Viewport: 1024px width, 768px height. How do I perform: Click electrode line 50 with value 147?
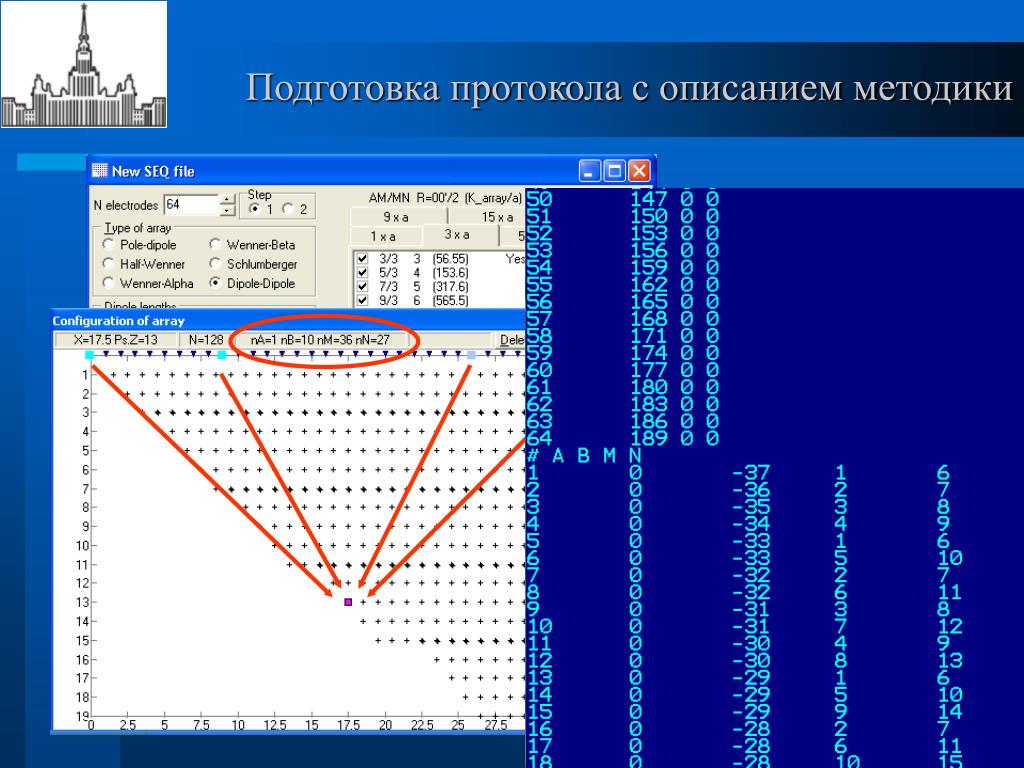(x=622, y=199)
